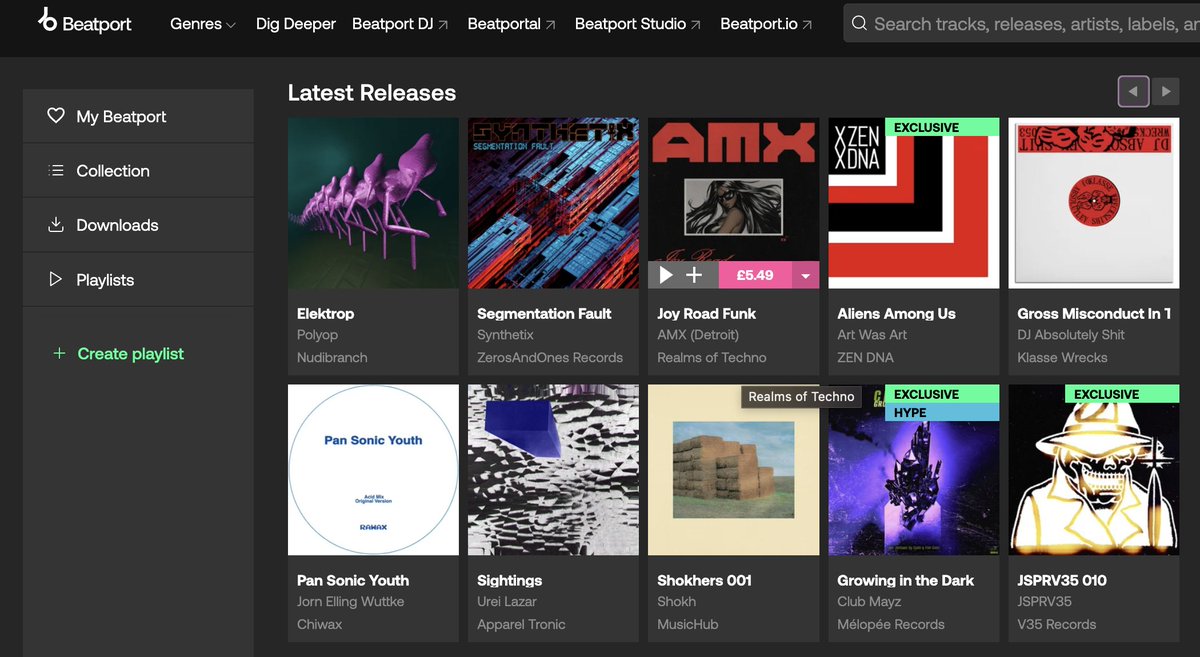This screenshot has height=657, width=1200.
Task: Open label MusicHub
Action: (x=687, y=624)
